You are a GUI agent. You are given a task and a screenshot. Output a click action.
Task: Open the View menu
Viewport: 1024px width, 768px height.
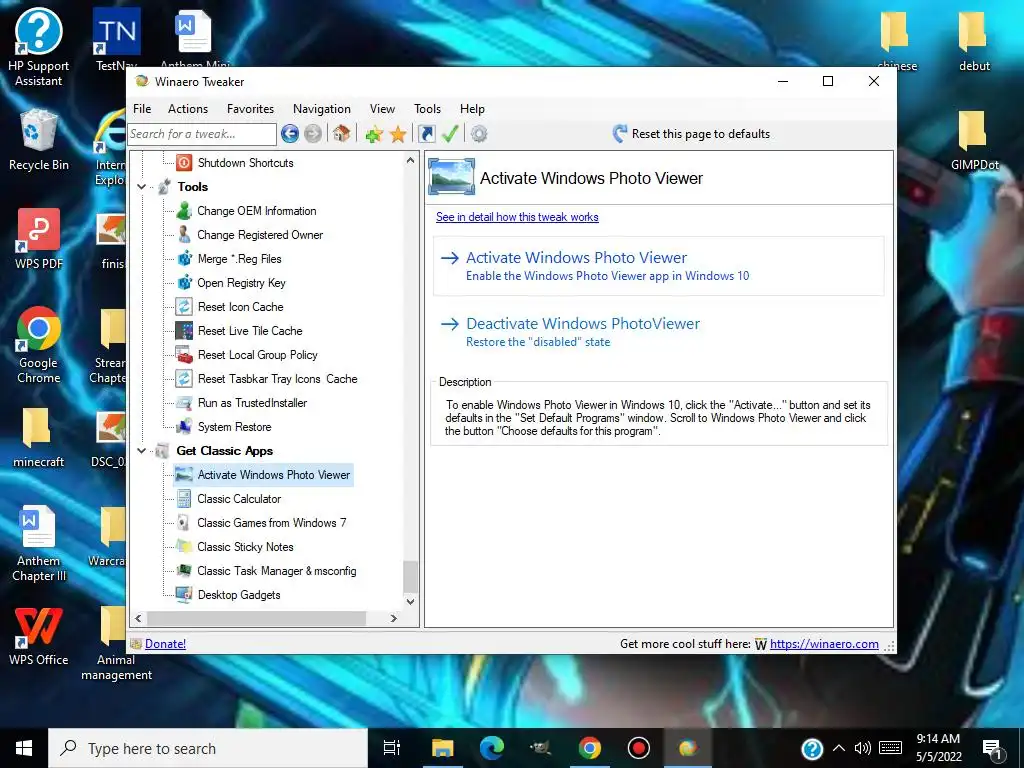pyautogui.click(x=382, y=109)
